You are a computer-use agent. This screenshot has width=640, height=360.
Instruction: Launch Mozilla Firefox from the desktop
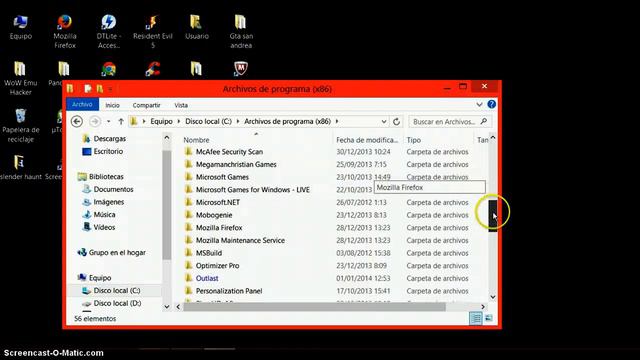point(64,31)
